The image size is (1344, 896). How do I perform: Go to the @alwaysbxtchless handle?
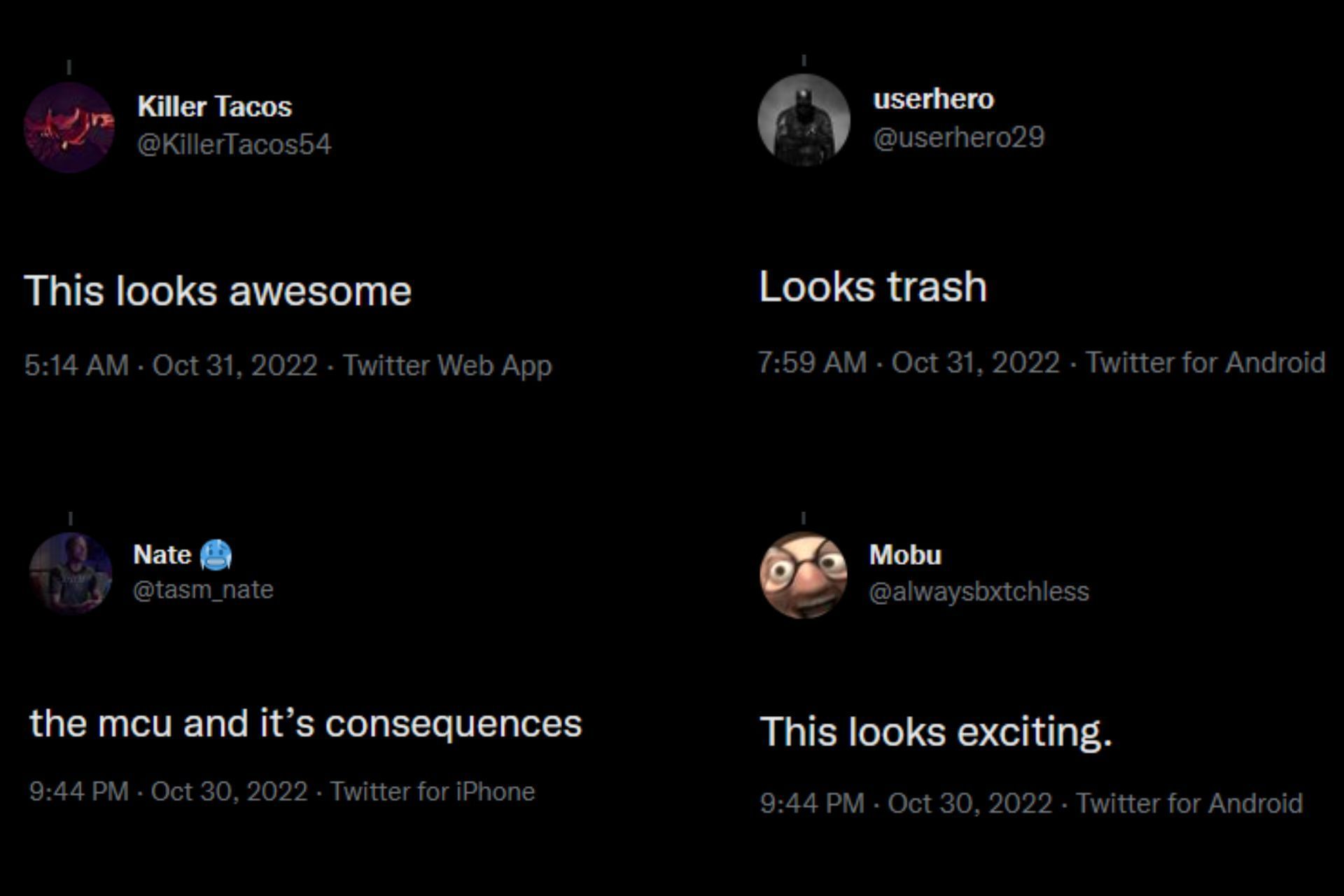coord(979,592)
